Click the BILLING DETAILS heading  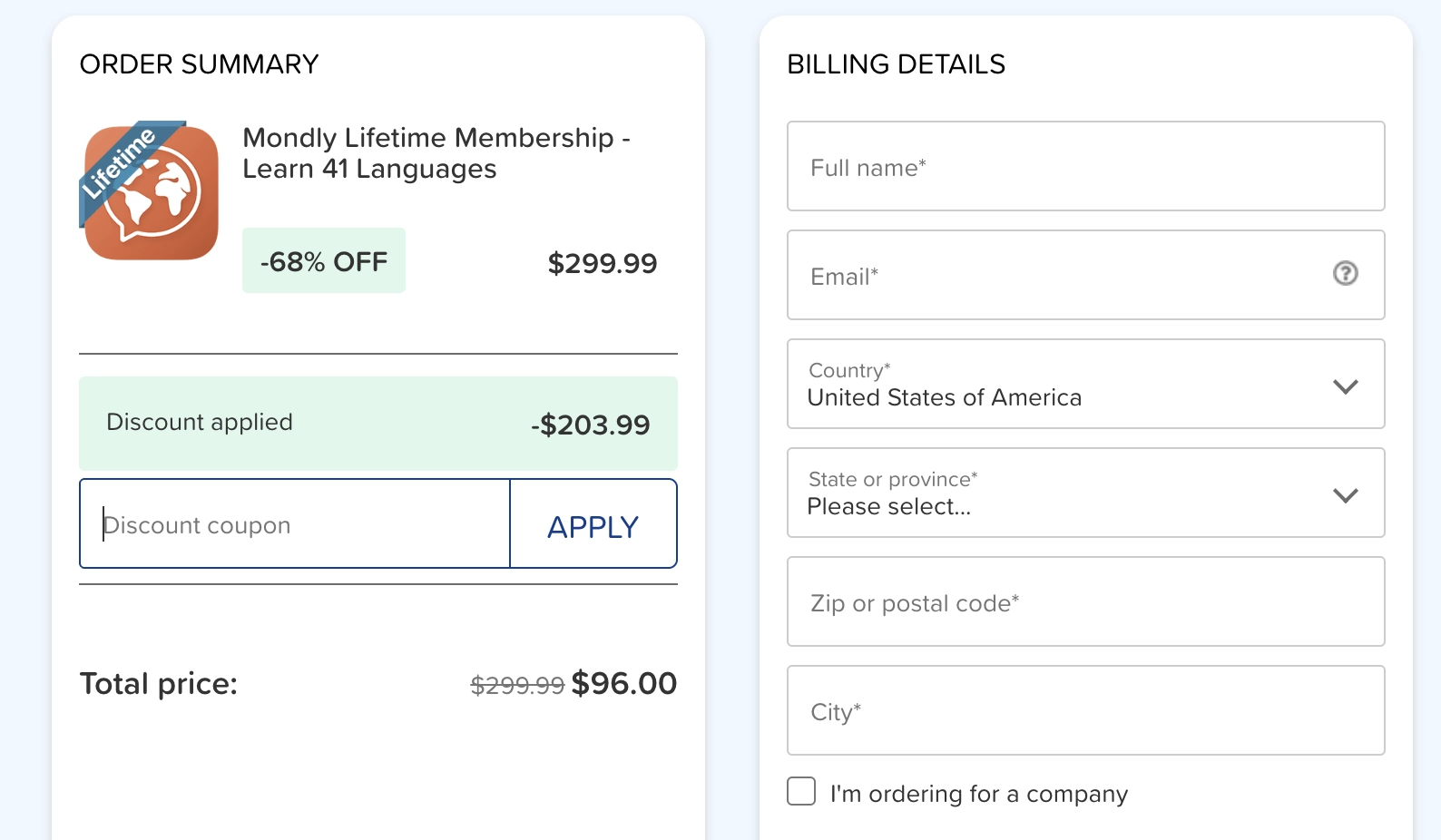coord(897,64)
